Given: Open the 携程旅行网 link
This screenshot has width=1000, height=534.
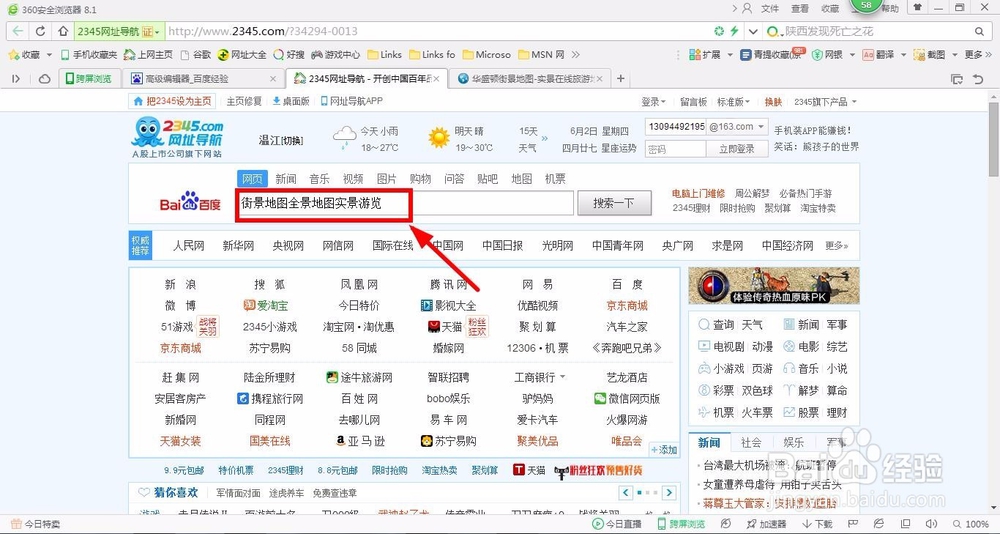Looking at the screenshot, I should click(x=270, y=399).
